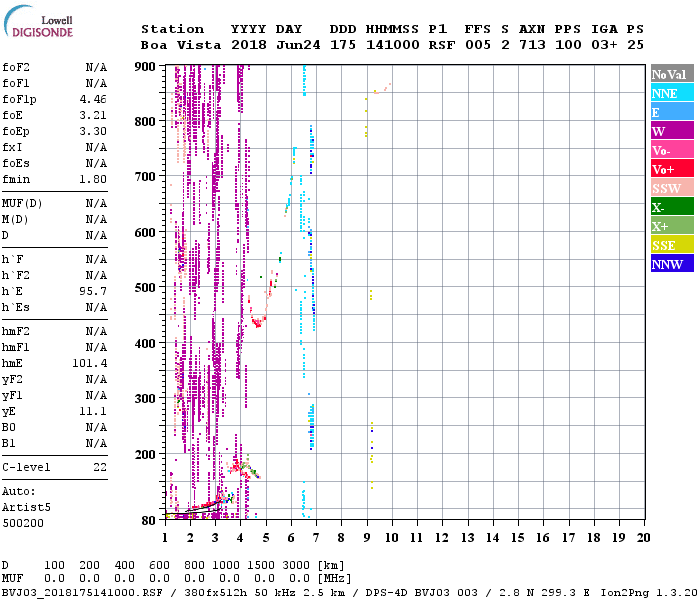Click the C-level value 22
The height and width of the screenshot is (600, 700).
(100, 467)
